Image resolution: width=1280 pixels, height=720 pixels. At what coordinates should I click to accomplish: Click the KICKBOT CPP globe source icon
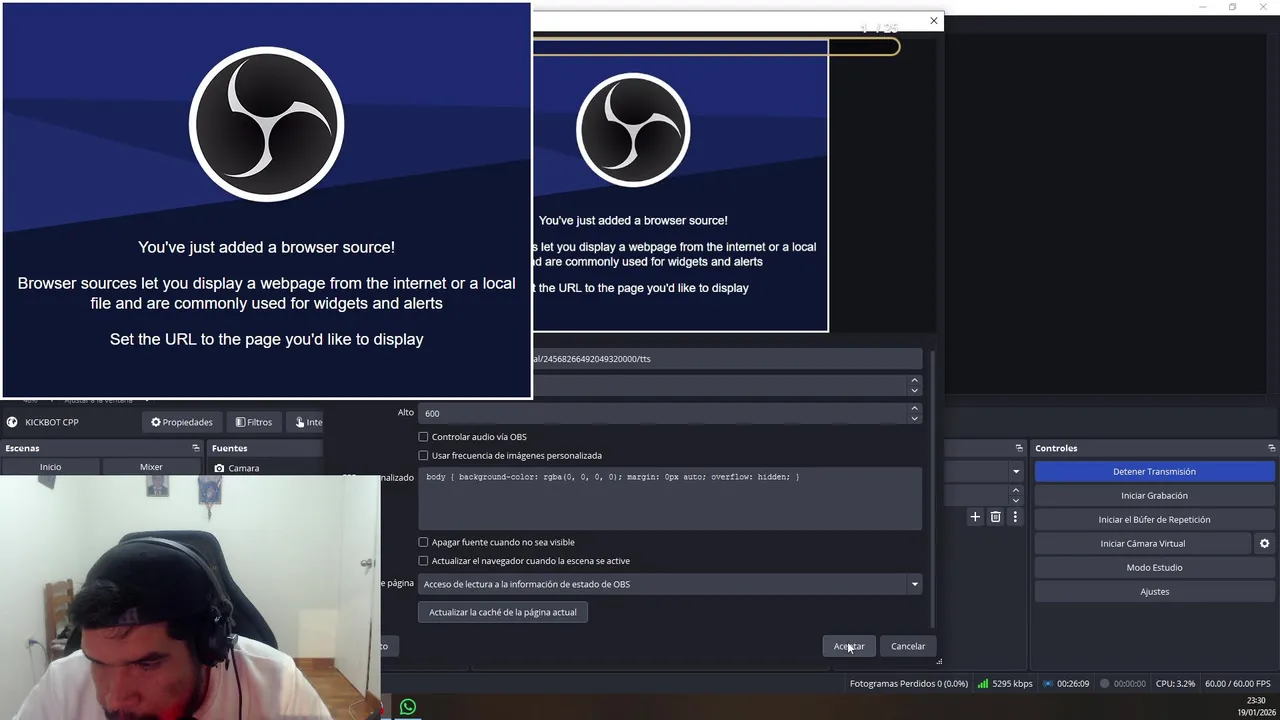pyautogui.click(x=12, y=422)
